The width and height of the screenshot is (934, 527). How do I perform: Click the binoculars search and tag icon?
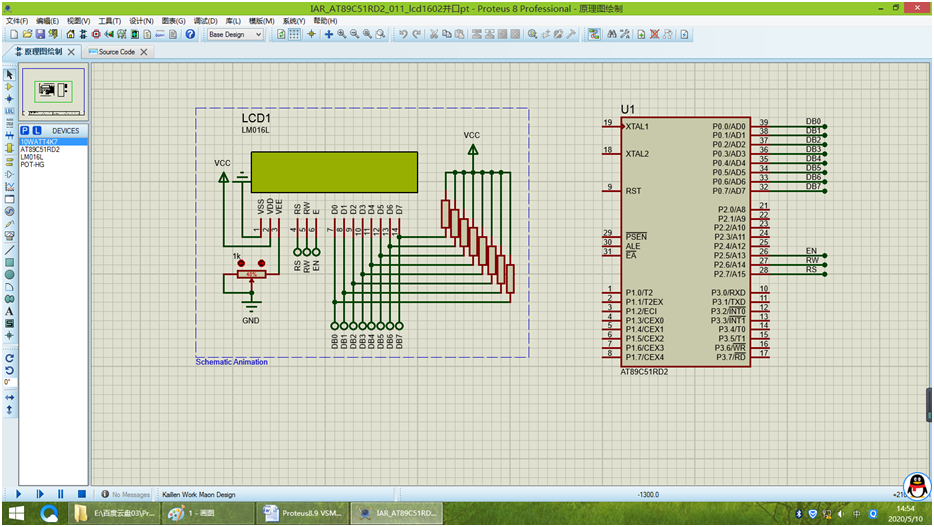click(x=612, y=34)
